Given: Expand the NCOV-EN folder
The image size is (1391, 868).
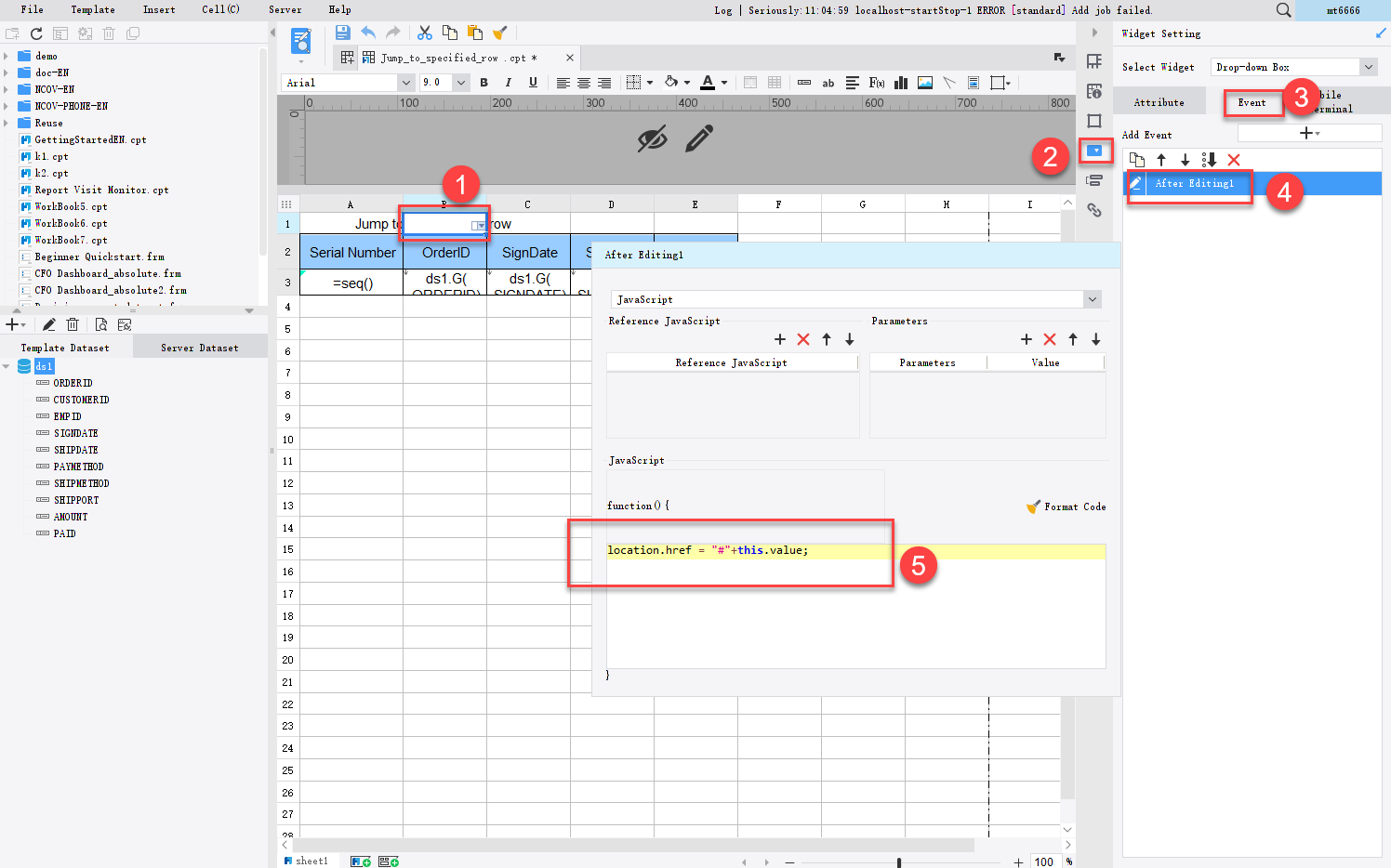Looking at the screenshot, I should coord(7,89).
